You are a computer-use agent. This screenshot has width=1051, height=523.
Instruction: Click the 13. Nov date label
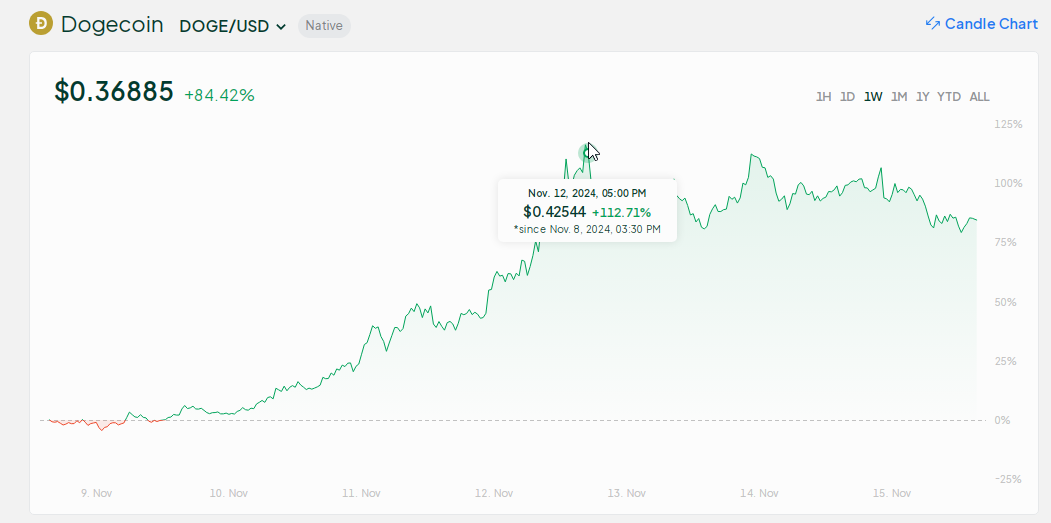tap(626, 493)
